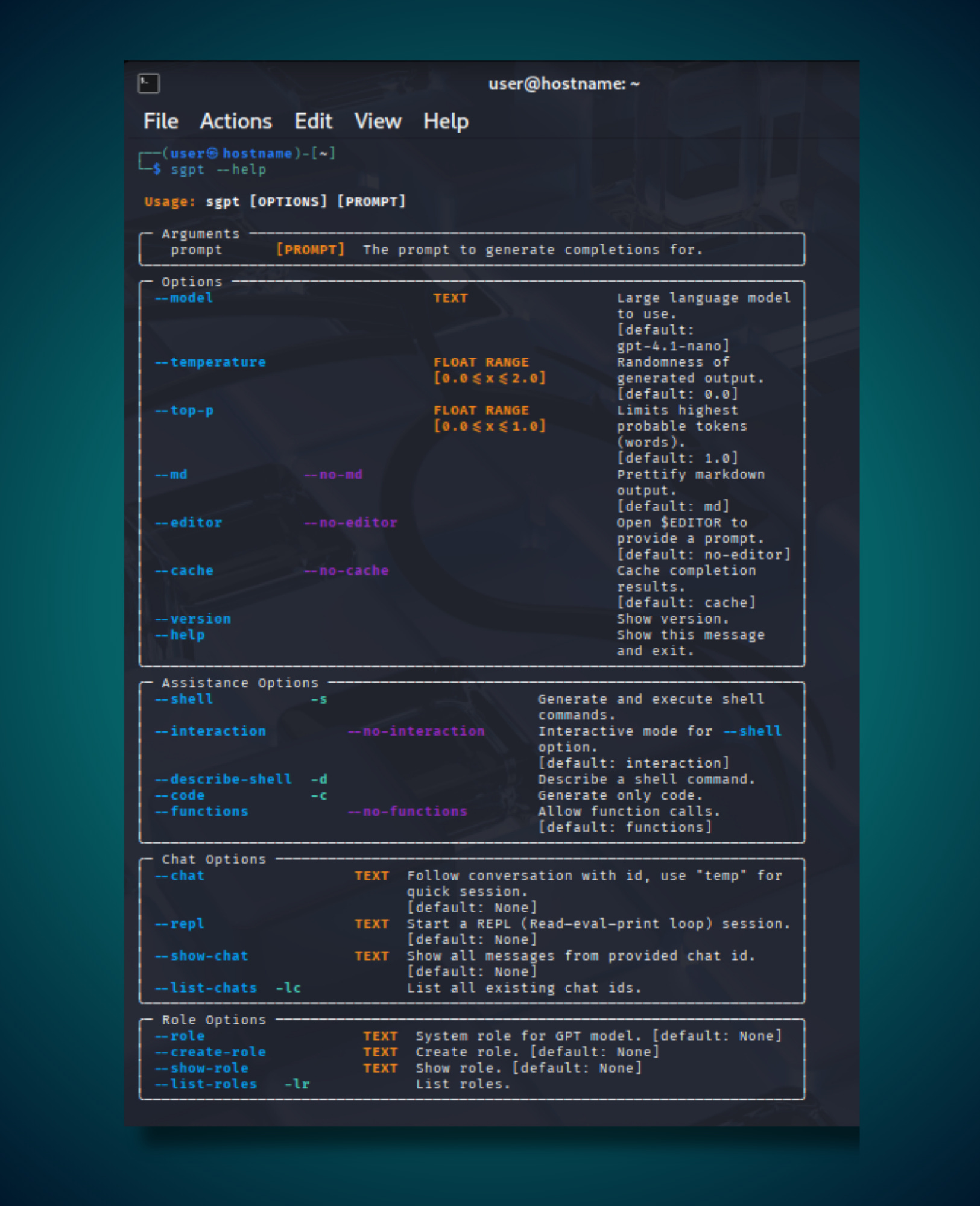This screenshot has height=1206, width=980.
Task: Click the orange '[PROMPT]' argument type
Action: tap(310, 250)
